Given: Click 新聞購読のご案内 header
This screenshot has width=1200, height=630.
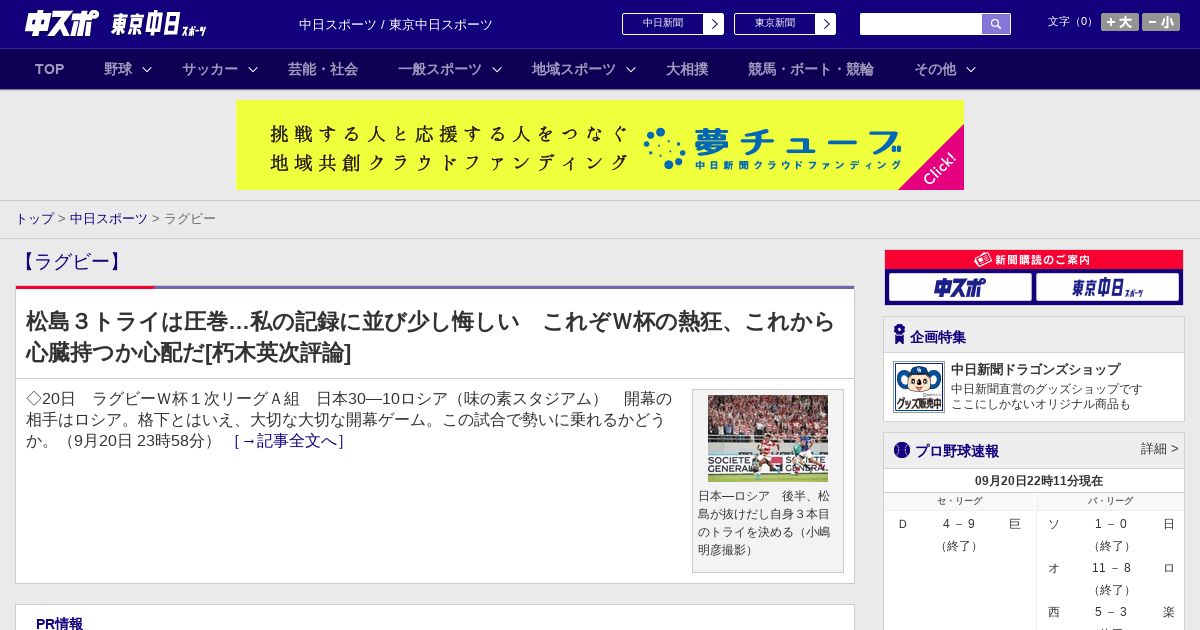Looking at the screenshot, I should click(1034, 260).
